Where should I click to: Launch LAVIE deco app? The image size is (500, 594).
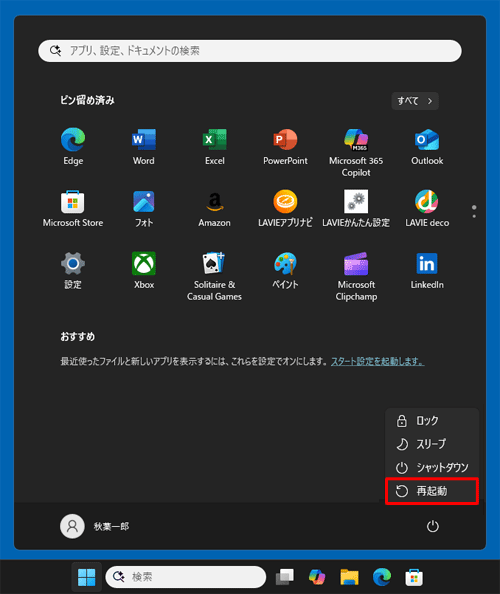click(x=427, y=208)
